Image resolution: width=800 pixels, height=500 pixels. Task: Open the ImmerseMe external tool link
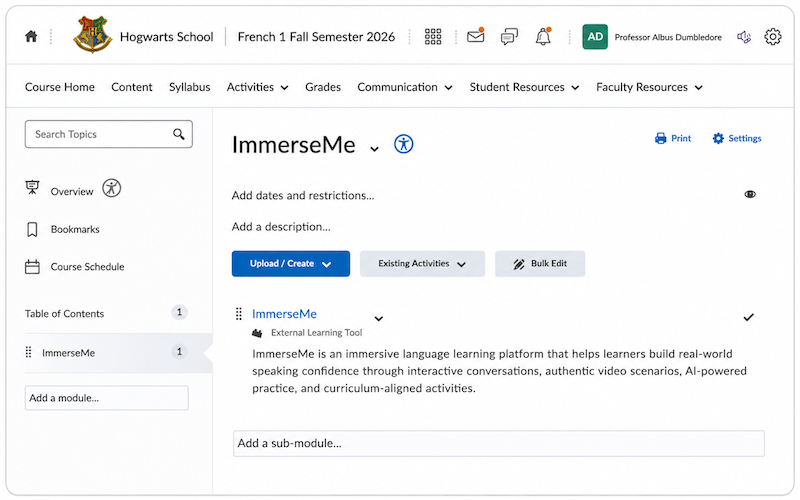point(284,314)
